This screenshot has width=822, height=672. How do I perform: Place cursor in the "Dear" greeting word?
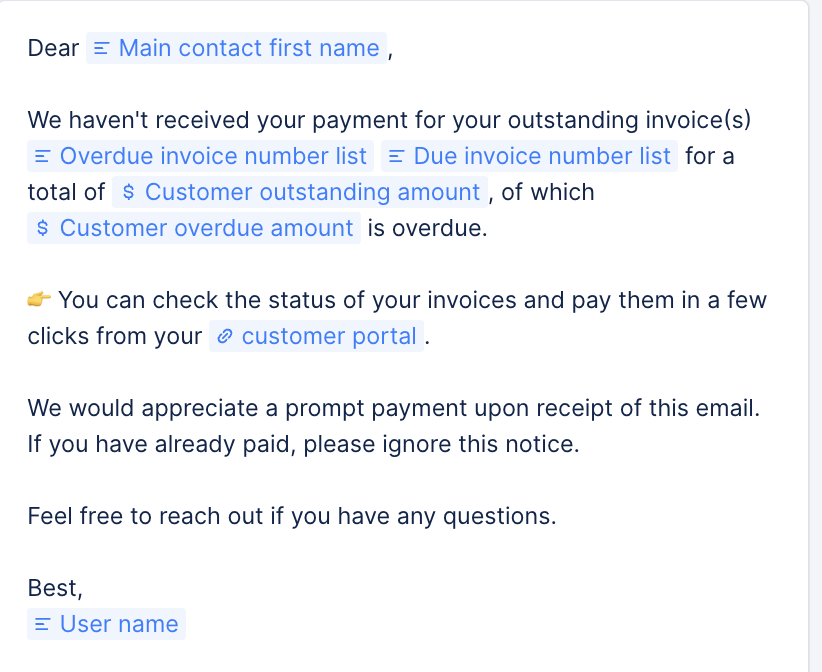point(53,48)
